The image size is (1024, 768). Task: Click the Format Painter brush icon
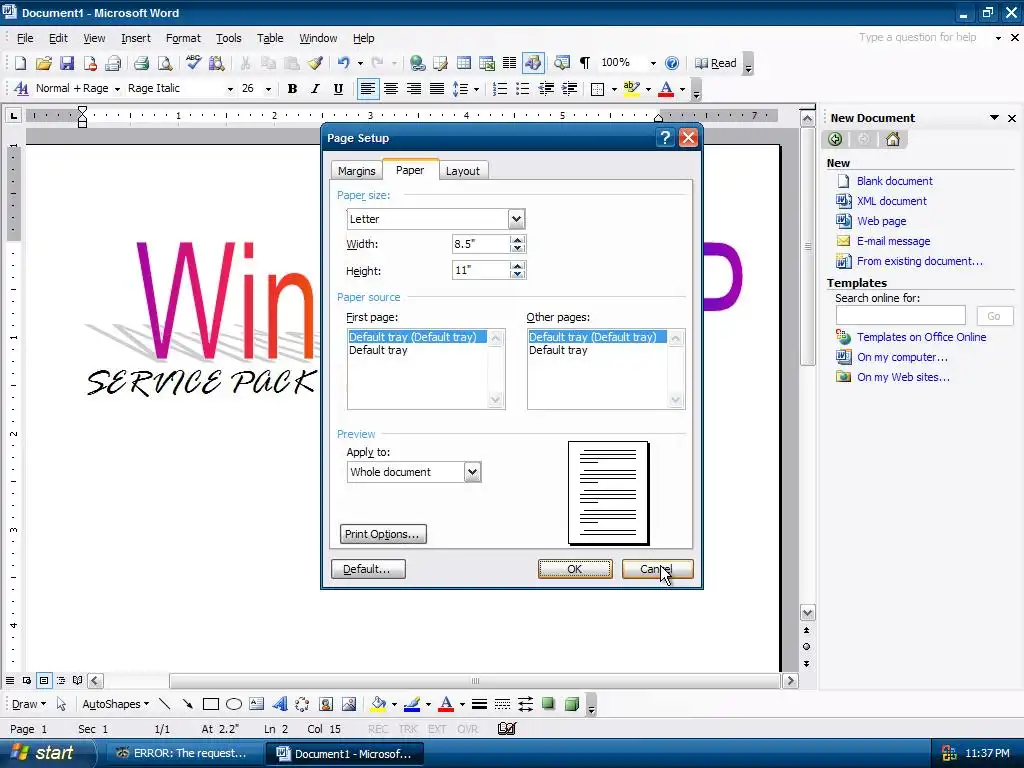(315, 63)
